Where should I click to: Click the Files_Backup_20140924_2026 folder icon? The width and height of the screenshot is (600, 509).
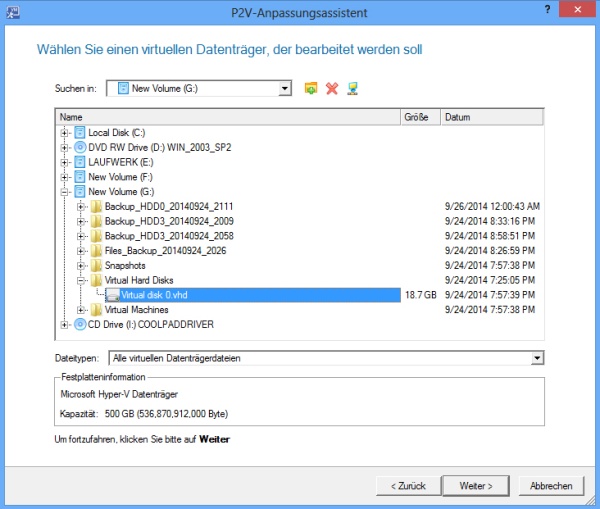(96, 251)
